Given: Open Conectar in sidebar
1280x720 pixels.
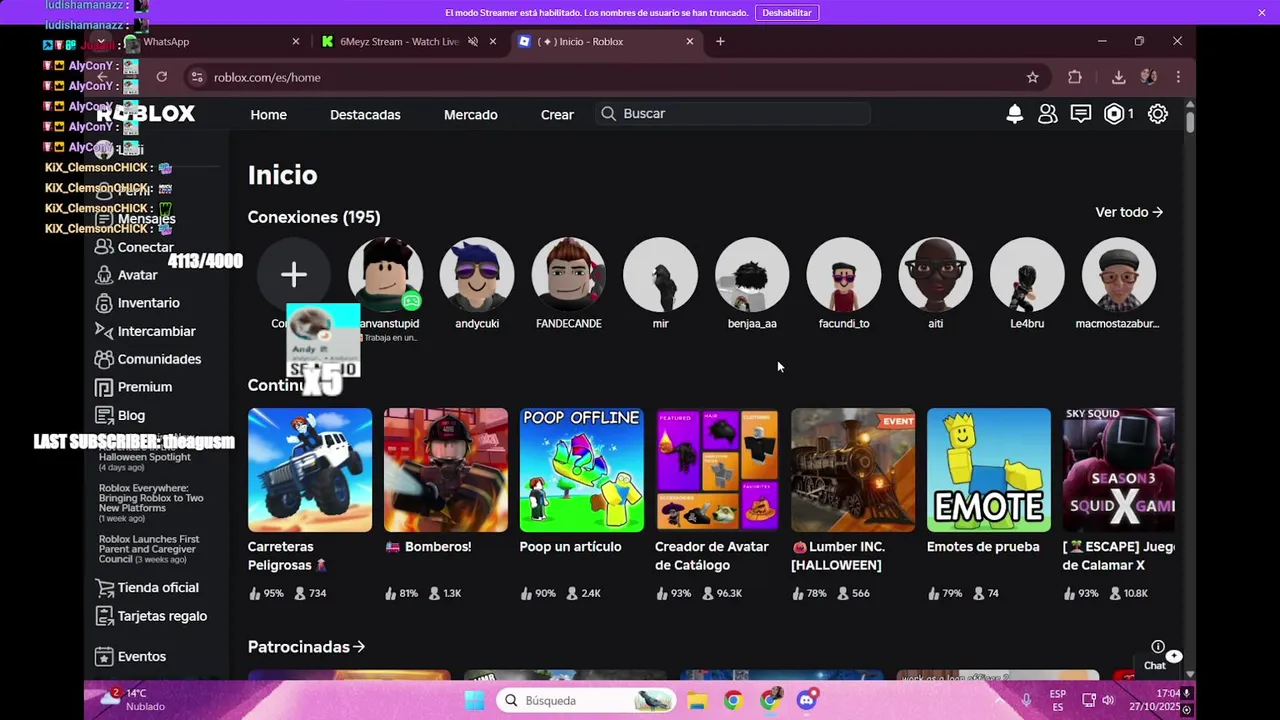Looking at the screenshot, I should (x=134, y=247).
